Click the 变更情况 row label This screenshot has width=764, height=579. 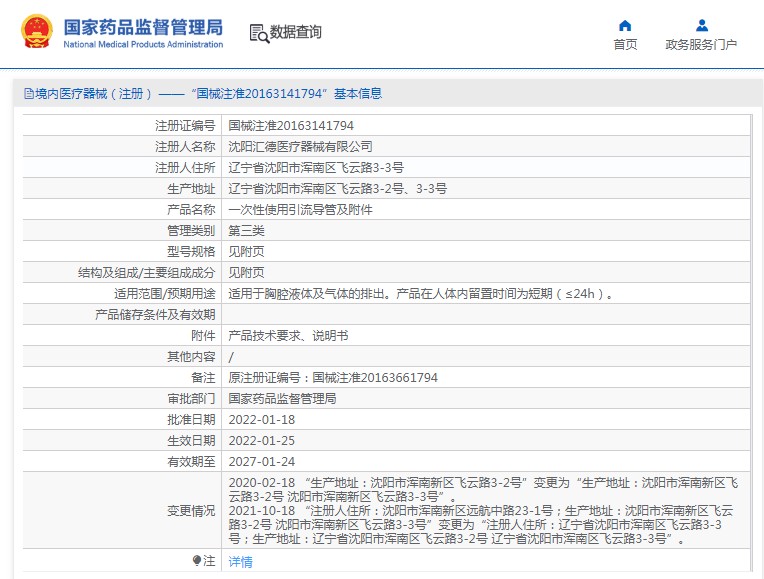(191, 511)
